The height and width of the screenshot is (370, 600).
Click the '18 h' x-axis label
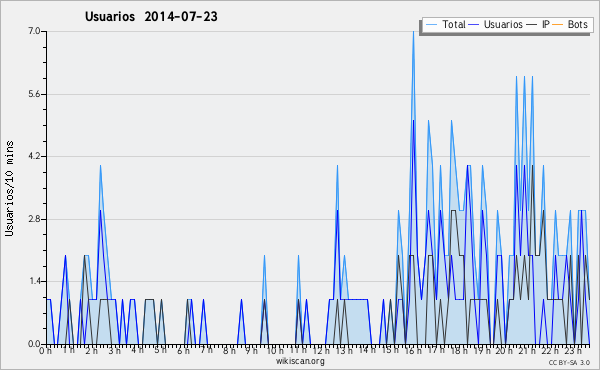tap(459, 350)
